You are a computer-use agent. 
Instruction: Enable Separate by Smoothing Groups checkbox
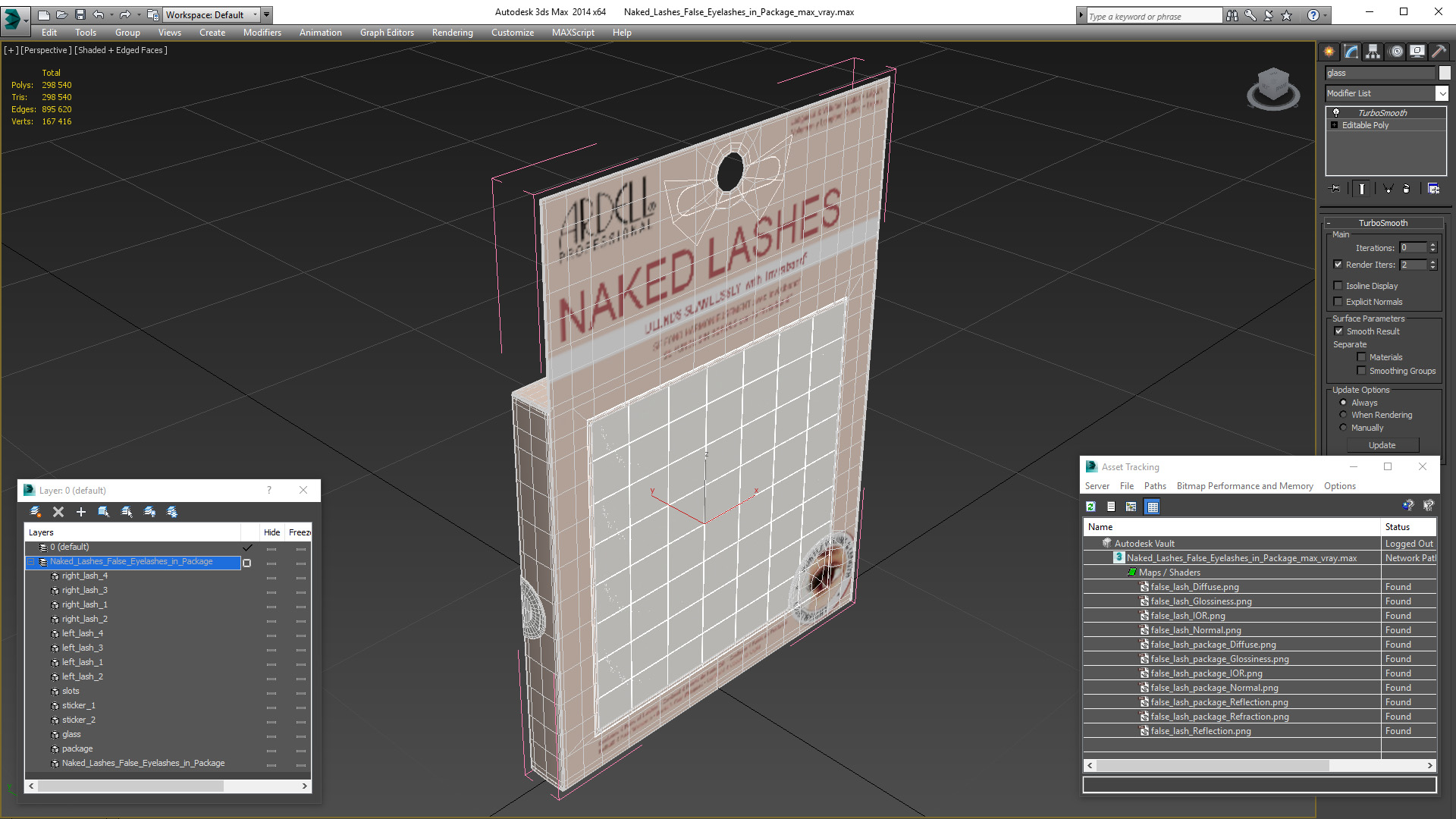pyautogui.click(x=1361, y=371)
